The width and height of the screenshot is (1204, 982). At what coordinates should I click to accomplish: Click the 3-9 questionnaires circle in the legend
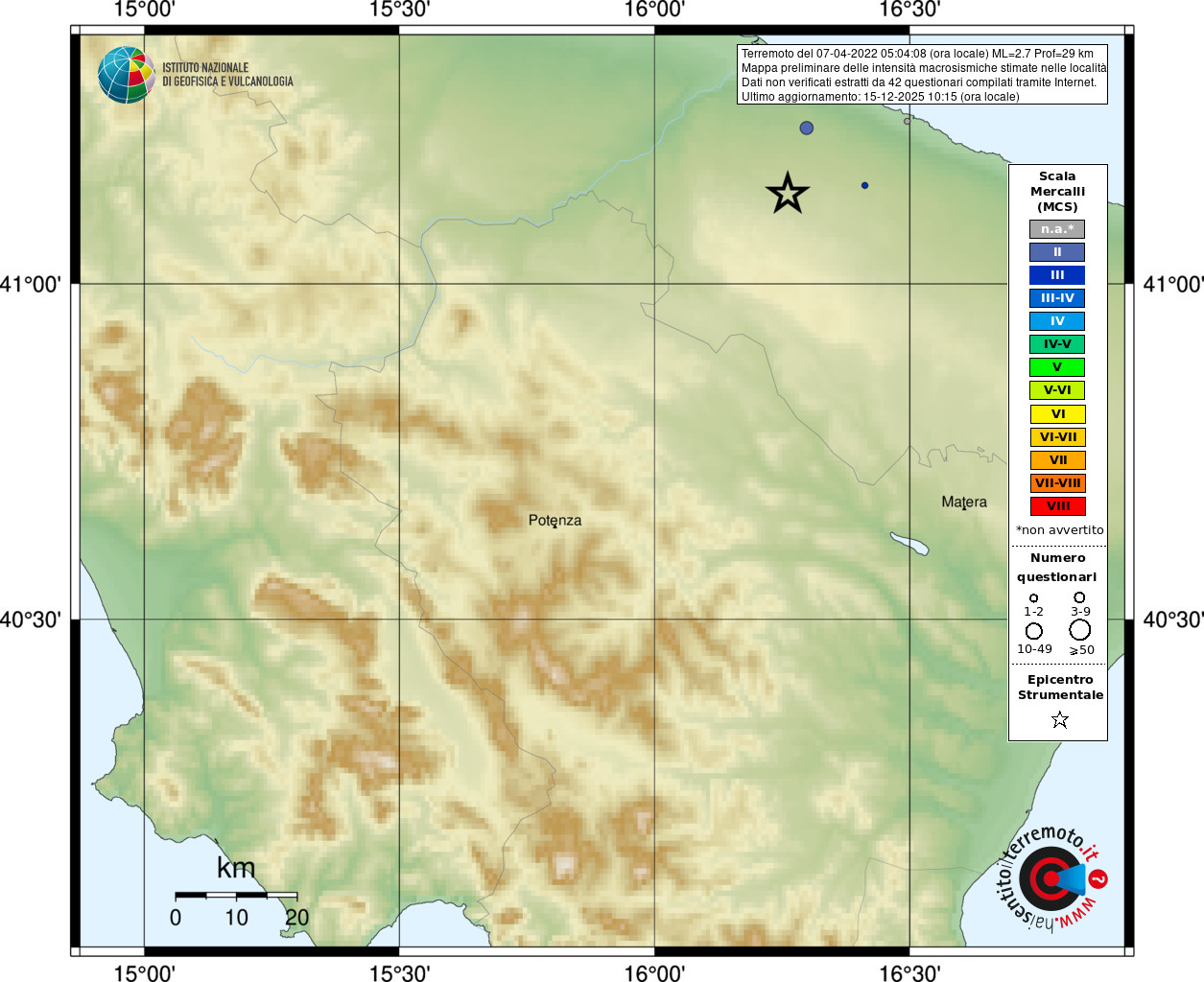[1079, 597]
